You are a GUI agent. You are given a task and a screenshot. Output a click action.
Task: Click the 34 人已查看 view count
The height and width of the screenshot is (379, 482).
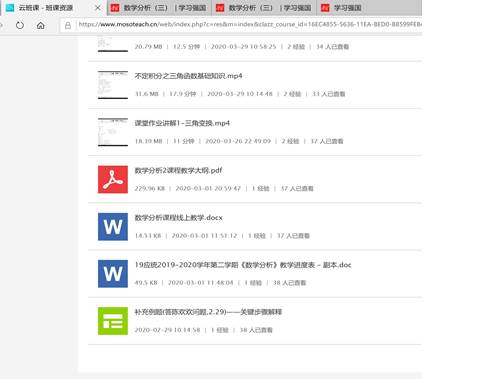coord(332,47)
